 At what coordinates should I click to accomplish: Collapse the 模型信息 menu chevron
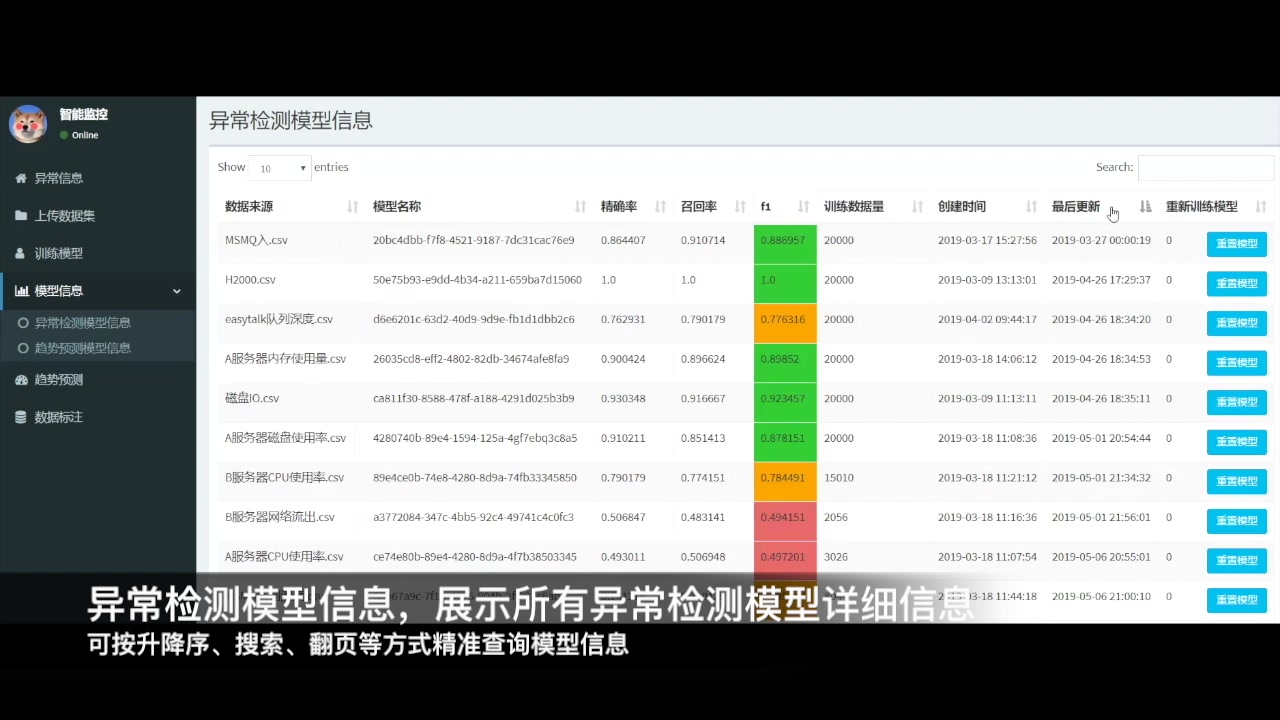176,290
